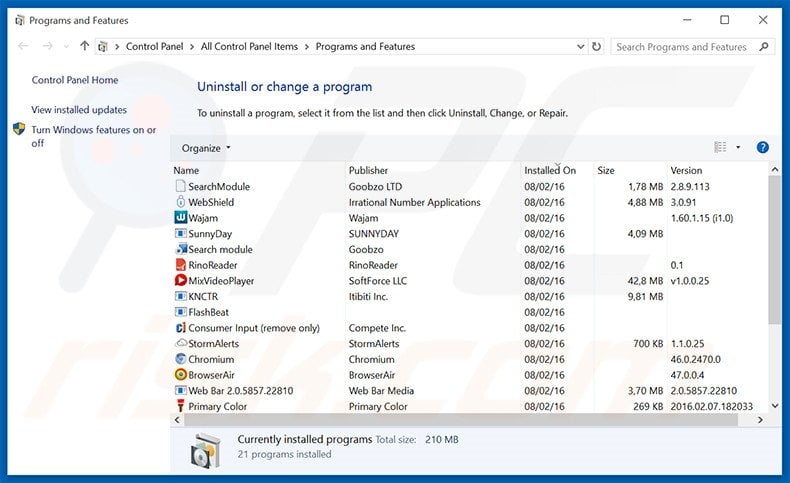Screen dimensions: 790x483
Task: Open the recent locations dropdown arrow
Action: click(x=66, y=46)
